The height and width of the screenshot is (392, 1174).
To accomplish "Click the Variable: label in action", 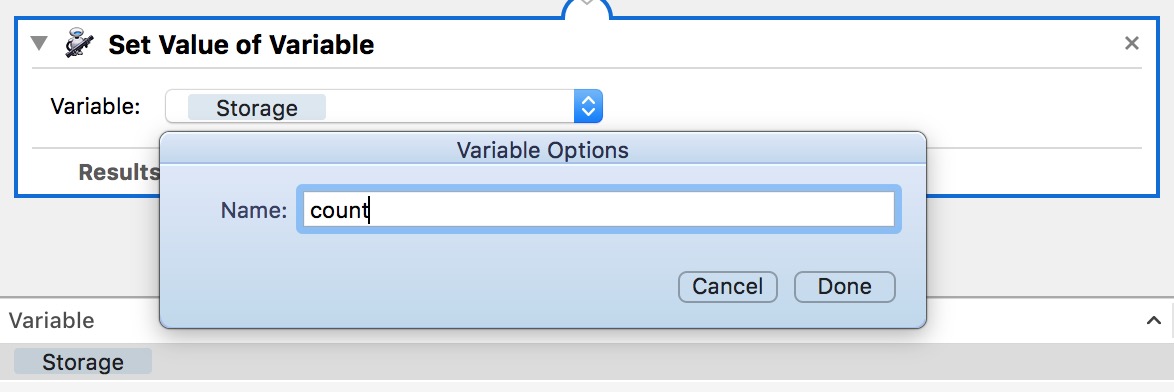I will 95,106.
